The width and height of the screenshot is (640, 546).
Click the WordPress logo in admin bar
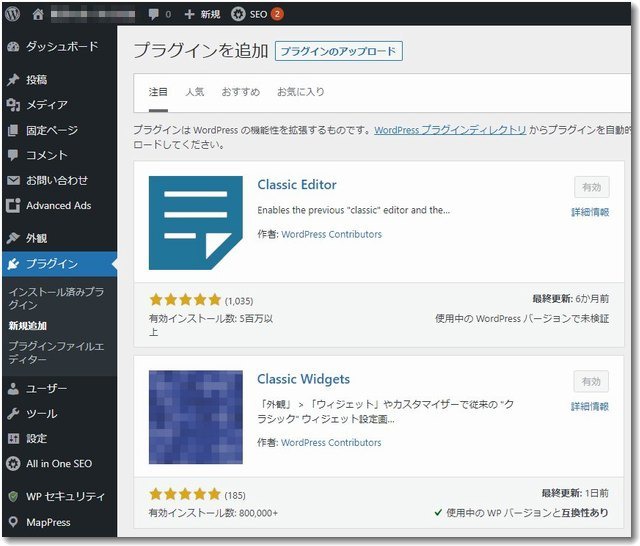pos(12,14)
